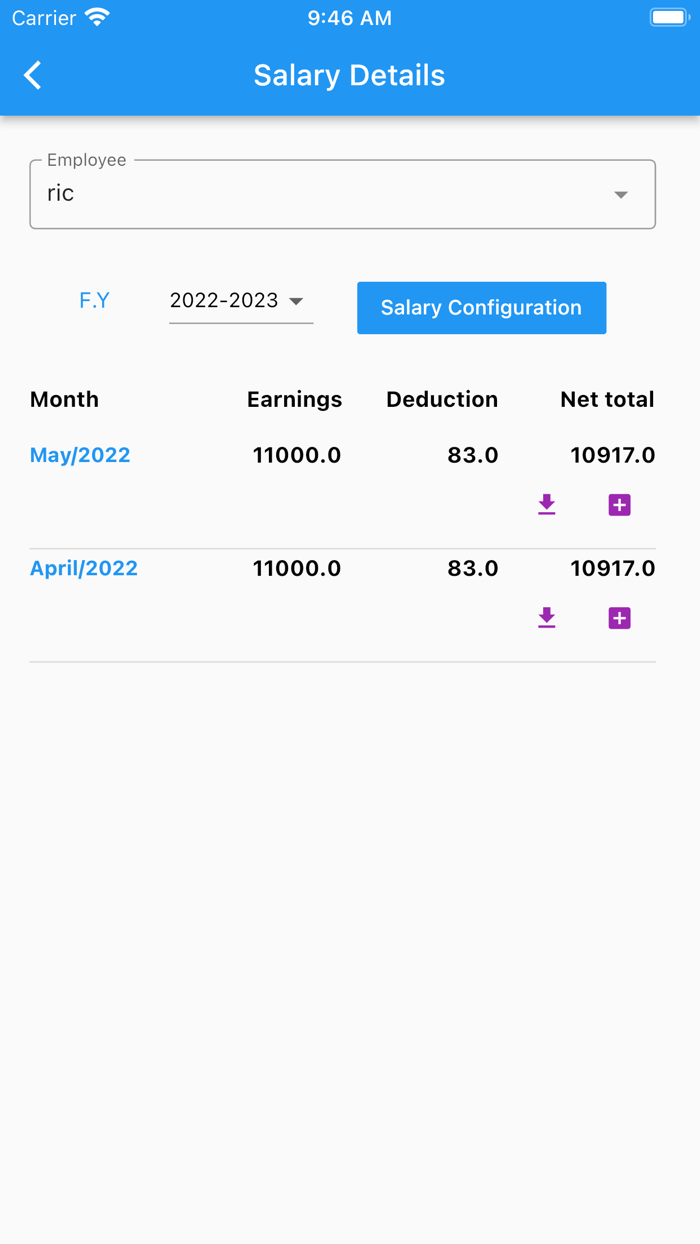The width and height of the screenshot is (700, 1244).
Task: Navigate back using the back arrow icon
Action: pyautogui.click(x=31, y=75)
